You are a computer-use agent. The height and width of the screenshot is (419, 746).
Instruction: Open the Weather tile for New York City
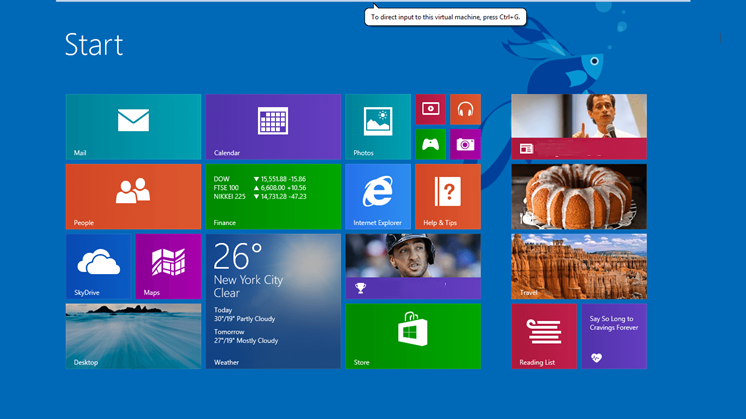click(273, 301)
